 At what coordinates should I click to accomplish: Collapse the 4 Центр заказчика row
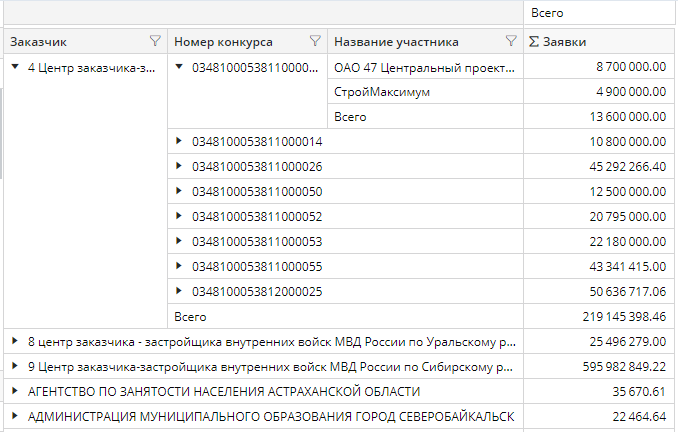(15, 67)
